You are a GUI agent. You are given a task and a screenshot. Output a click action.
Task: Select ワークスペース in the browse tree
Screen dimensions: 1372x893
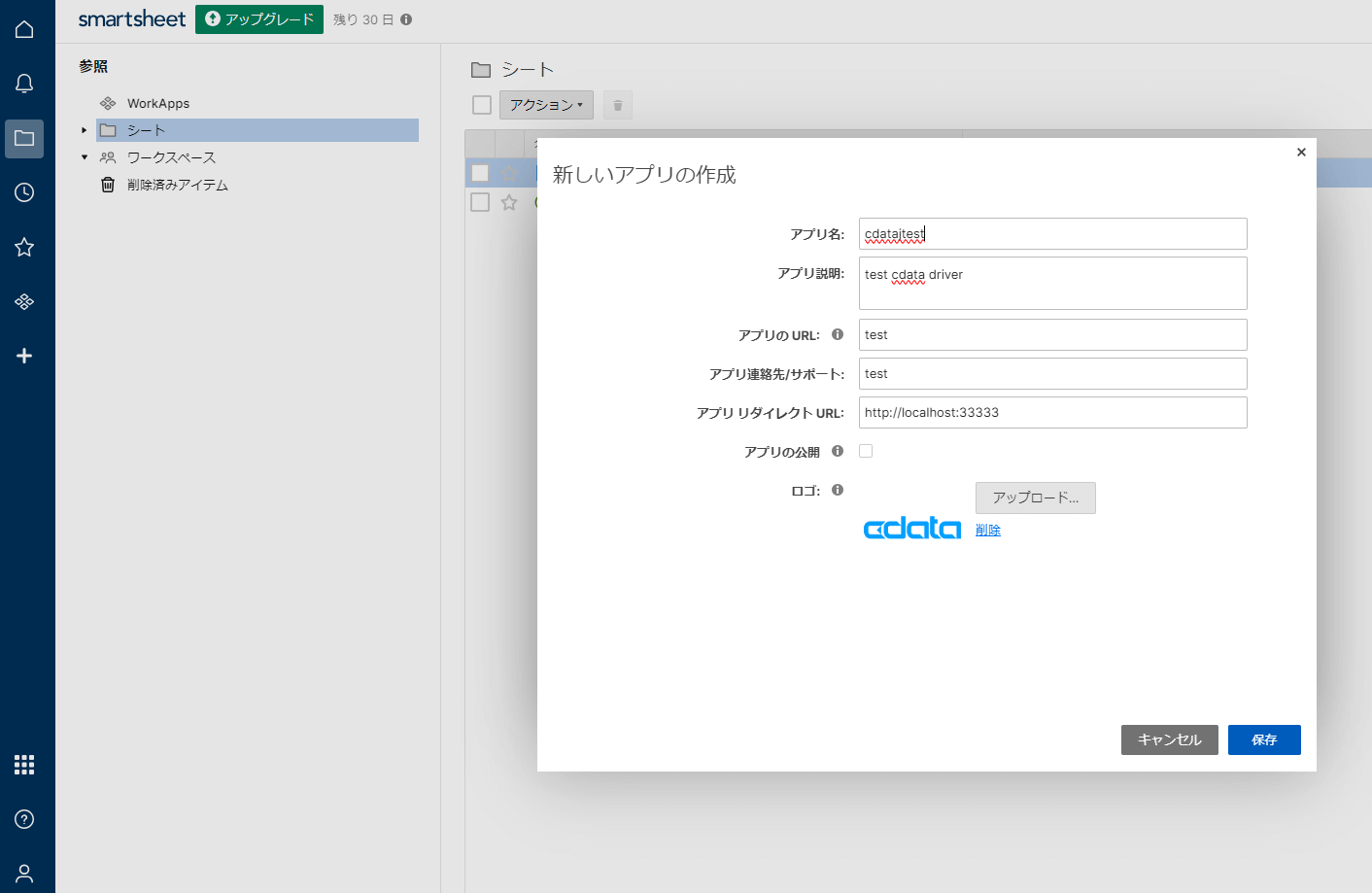click(171, 157)
